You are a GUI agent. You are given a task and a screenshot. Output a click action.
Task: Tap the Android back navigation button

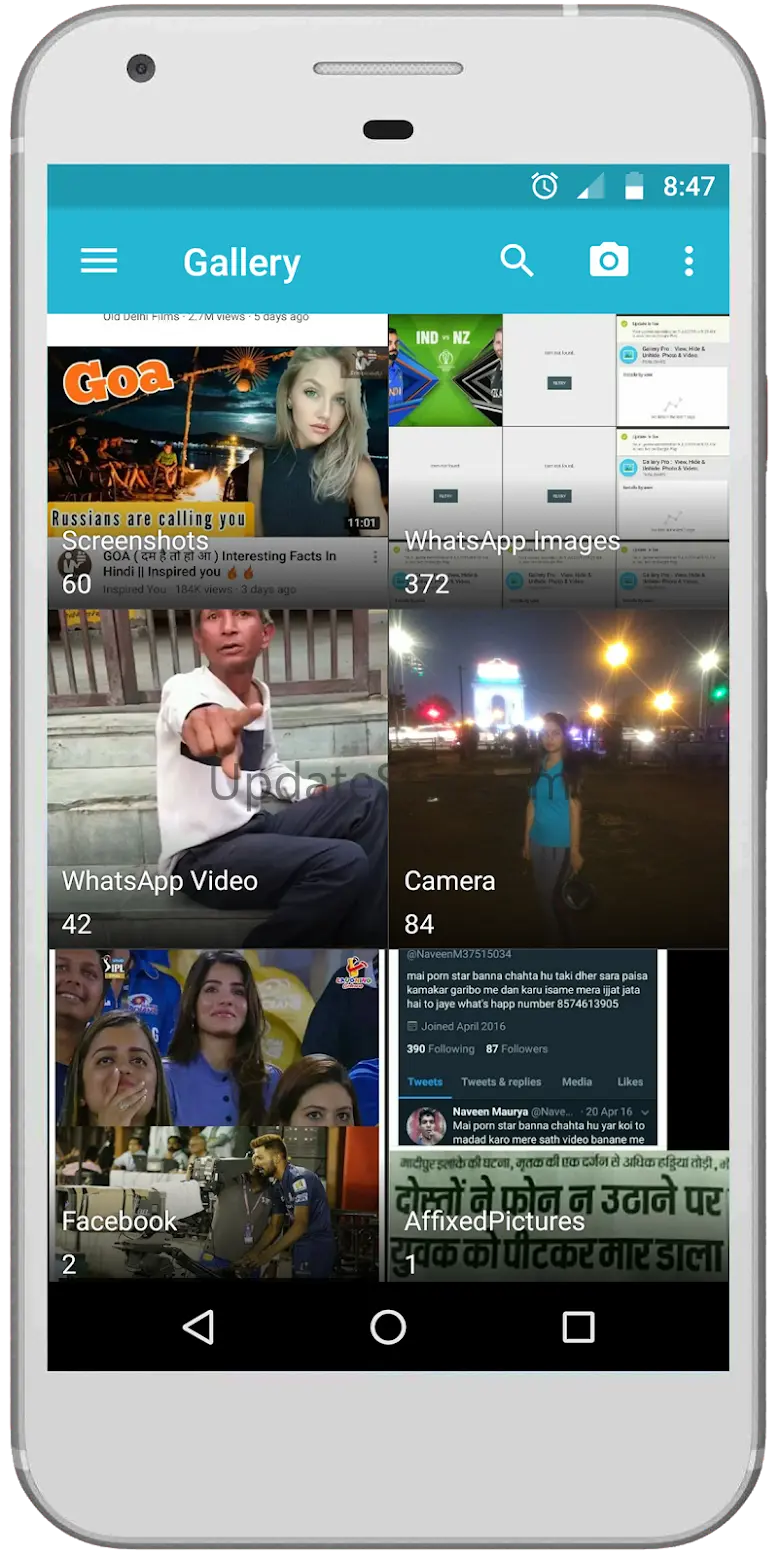pyautogui.click(x=198, y=1327)
